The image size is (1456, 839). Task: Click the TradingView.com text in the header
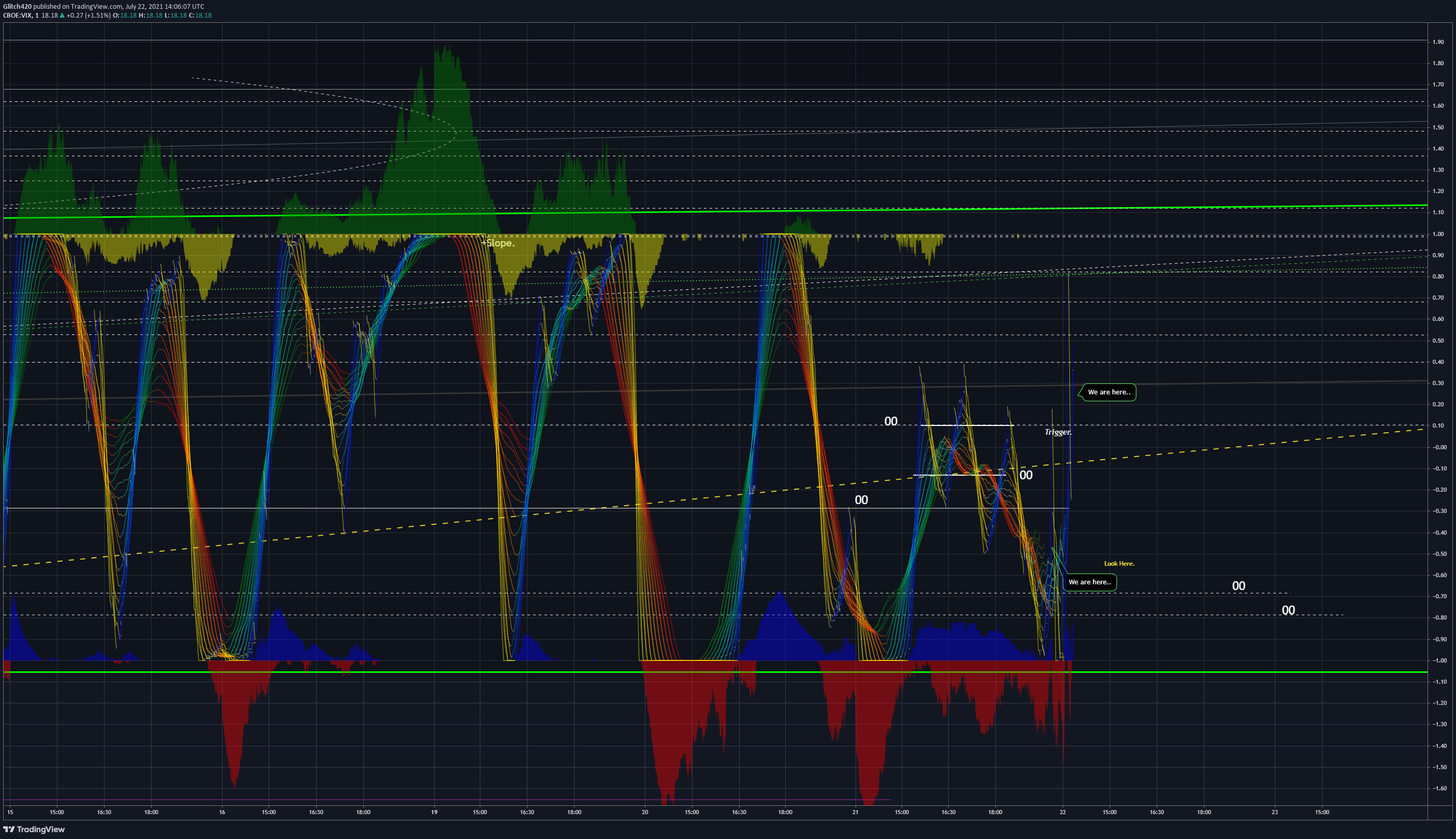(x=96, y=6)
